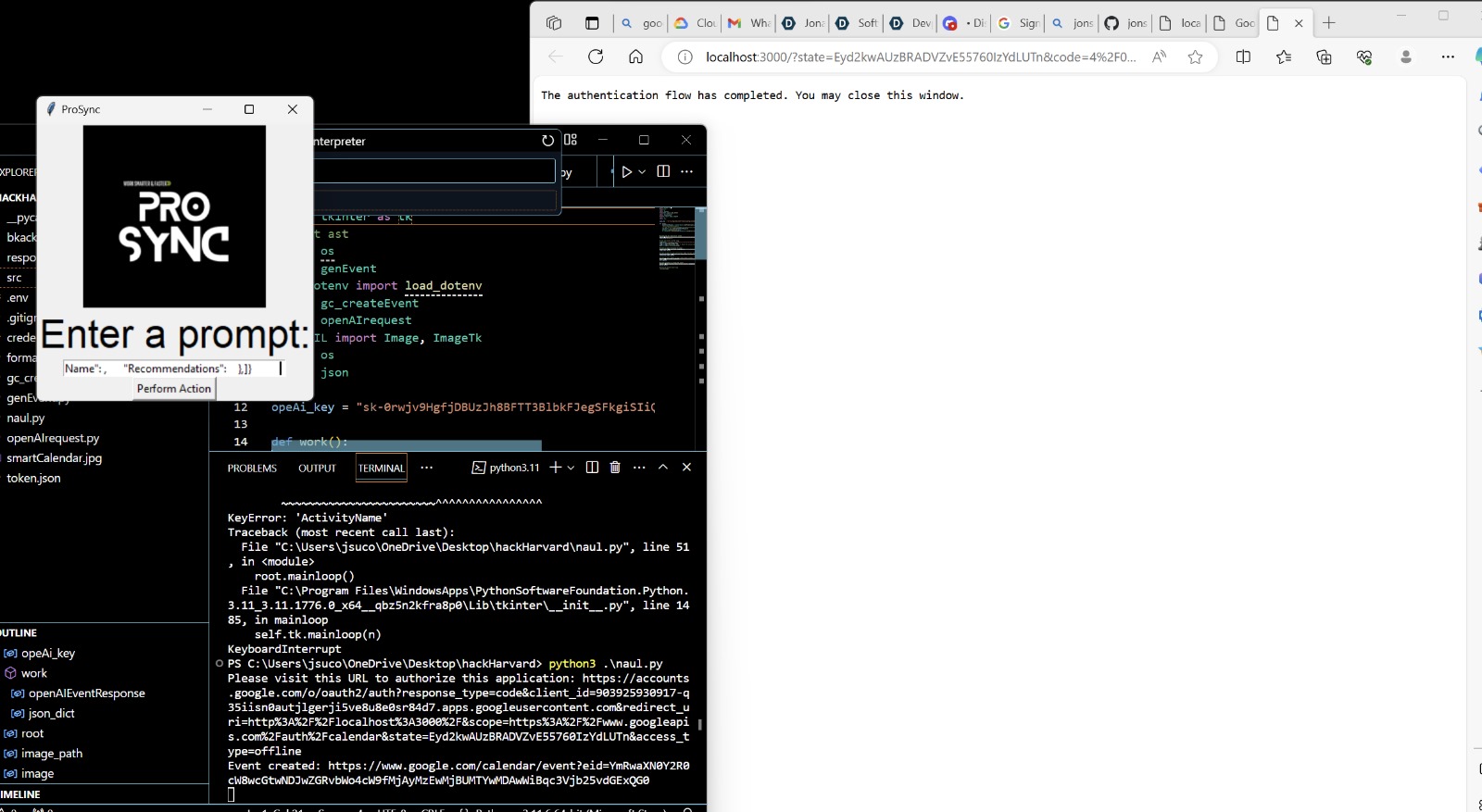
Task: Open naul.py in the Explorer
Action: 26,418
